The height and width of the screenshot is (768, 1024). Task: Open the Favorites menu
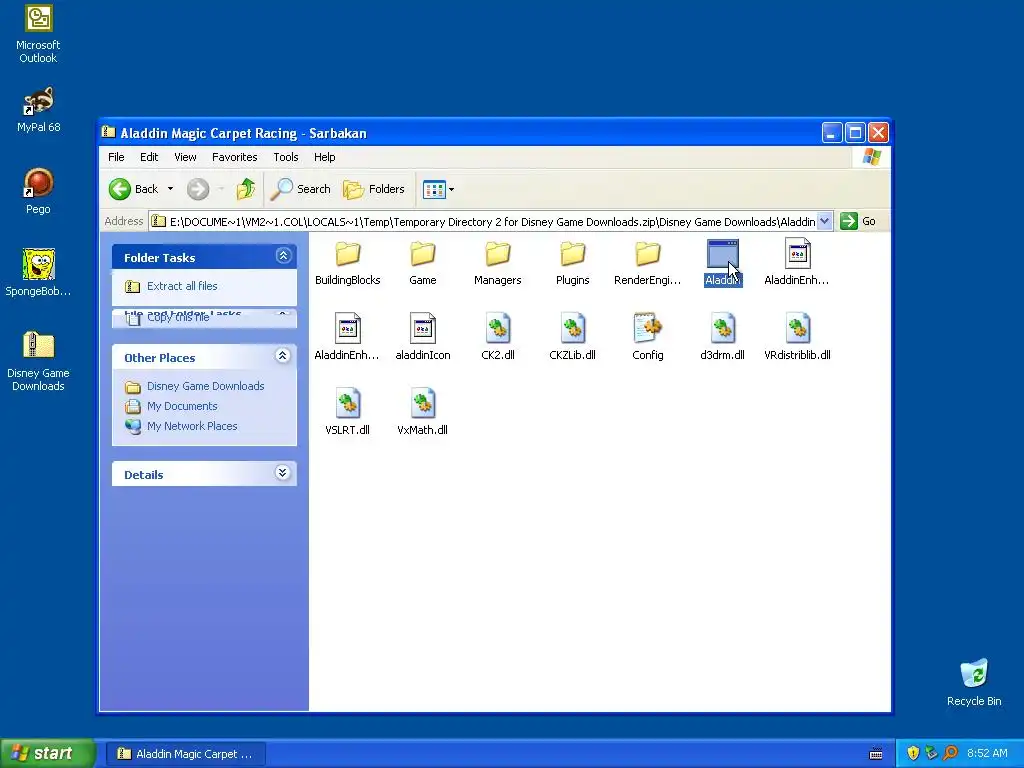point(234,157)
